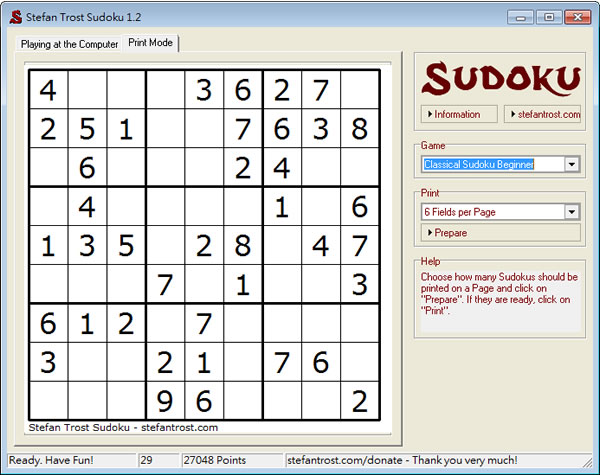Click the Ready. Have Fun! status text
The width and height of the screenshot is (600, 475).
(x=51, y=460)
